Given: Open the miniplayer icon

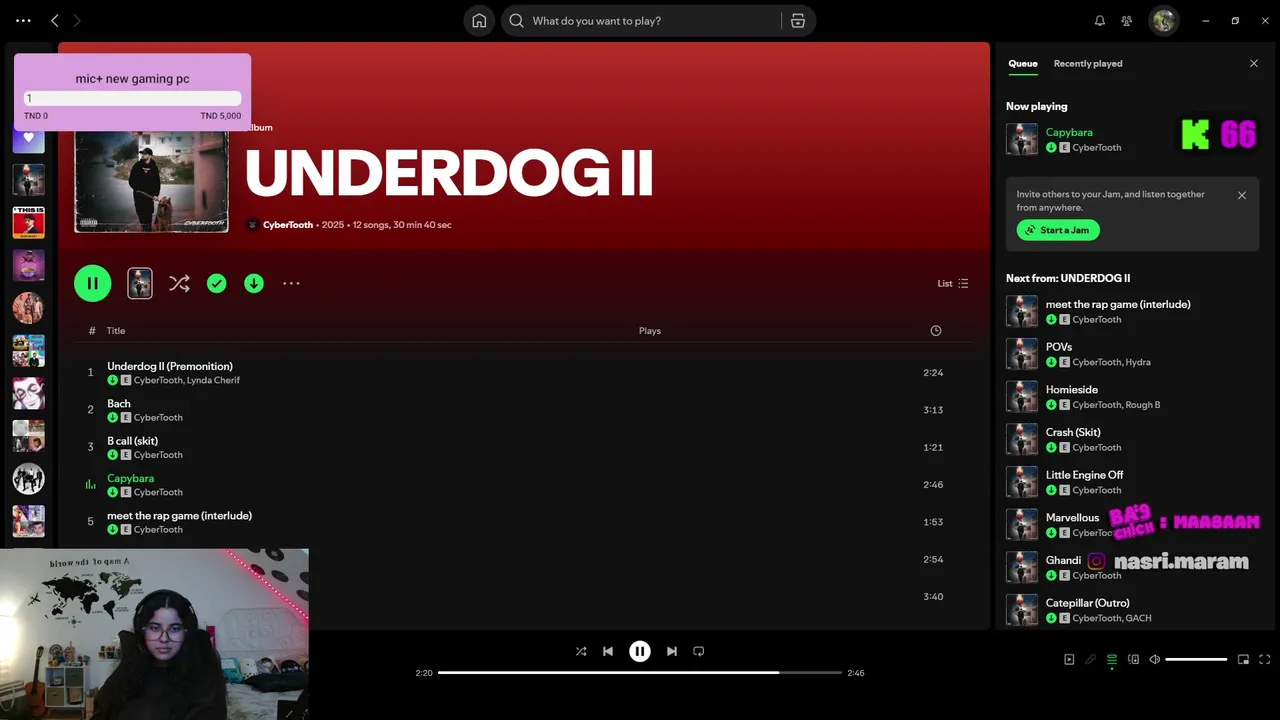Looking at the screenshot, I should pos(1243,660).
